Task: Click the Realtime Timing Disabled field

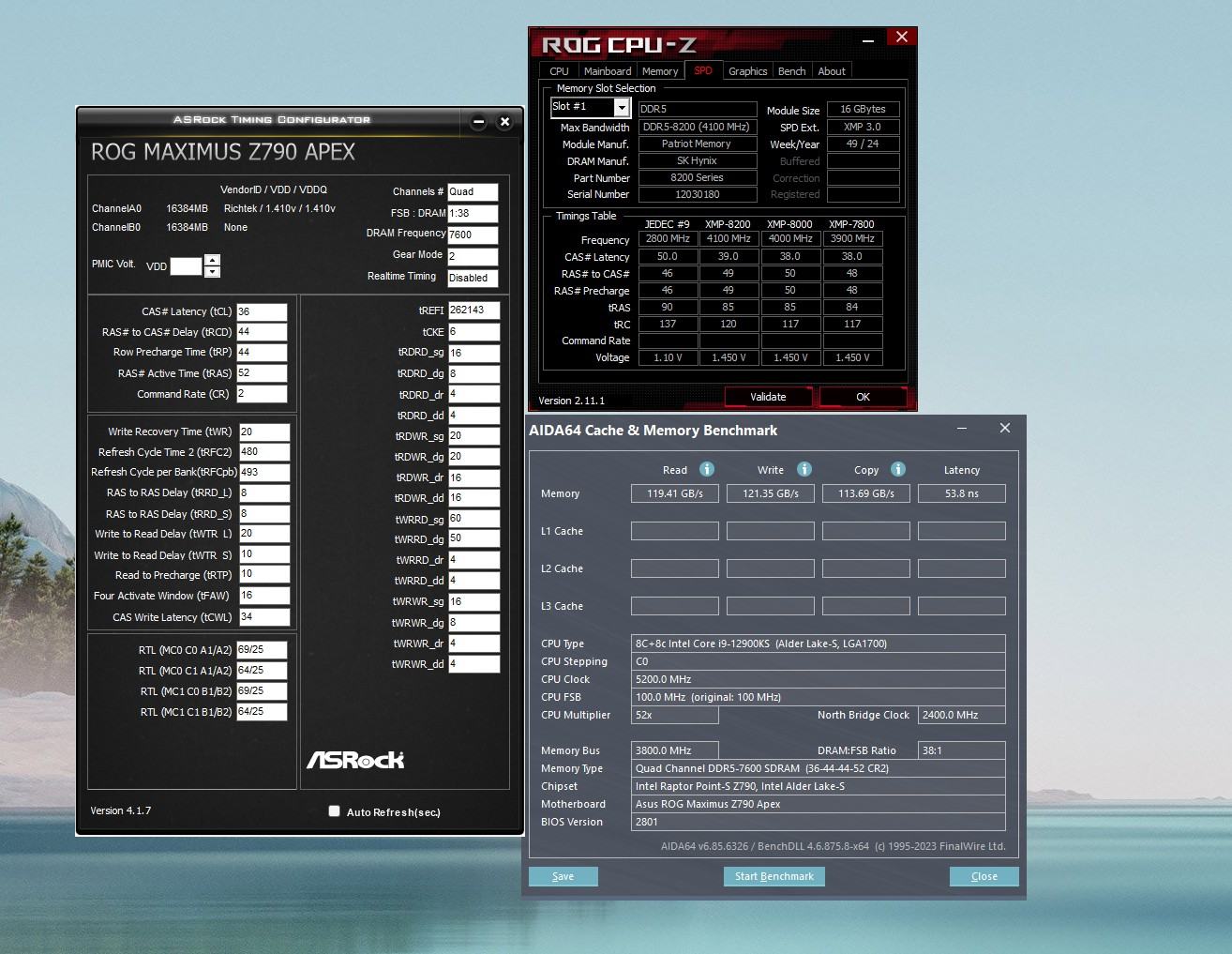Action: (x=473, y=278)
